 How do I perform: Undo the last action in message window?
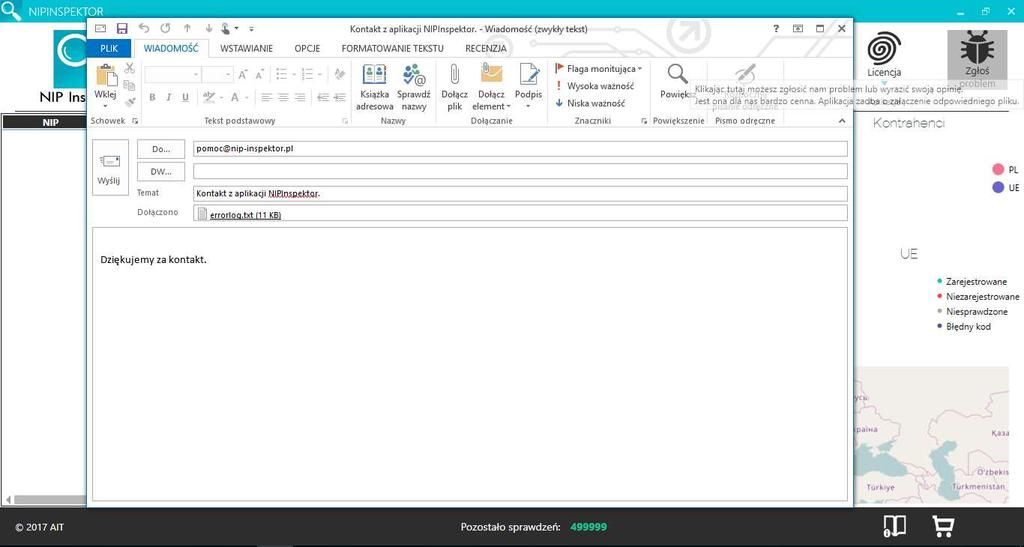point(144,29)
